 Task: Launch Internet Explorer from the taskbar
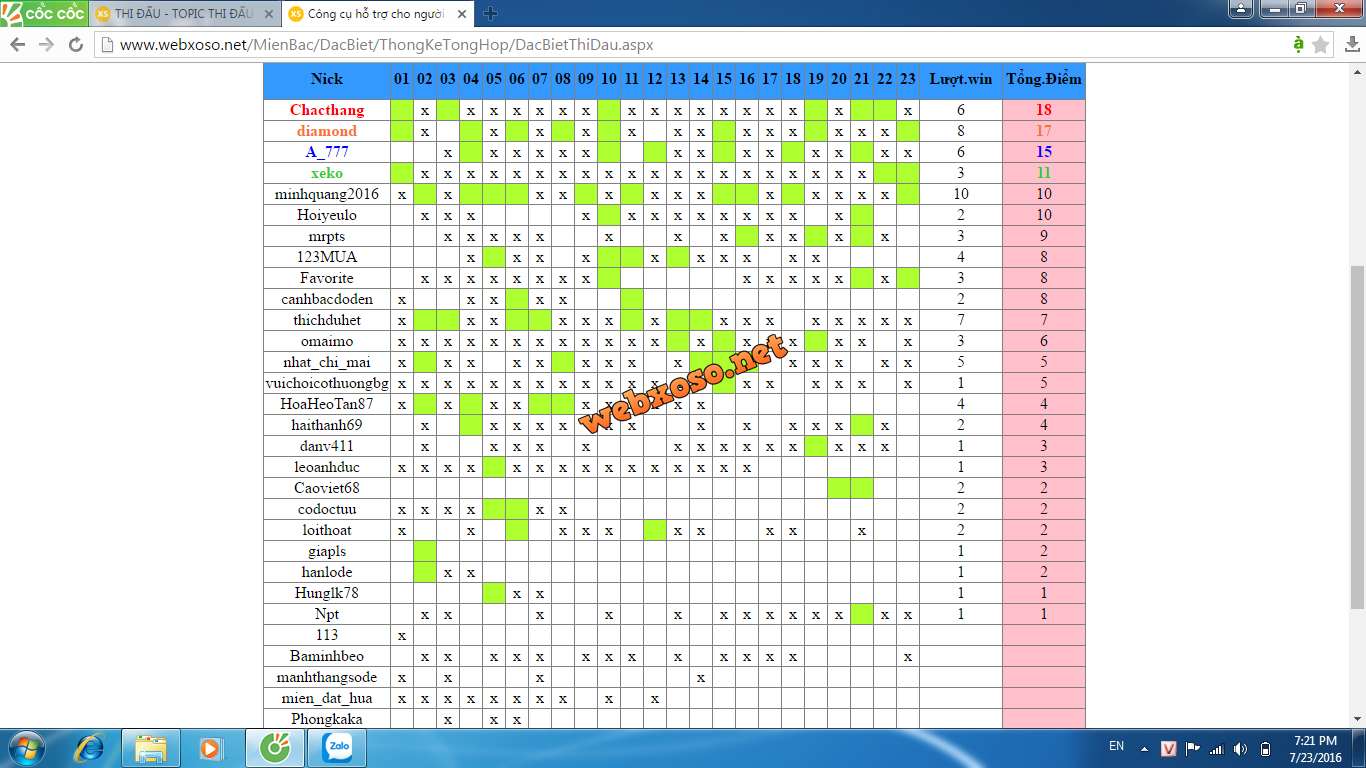coord(92,748)
